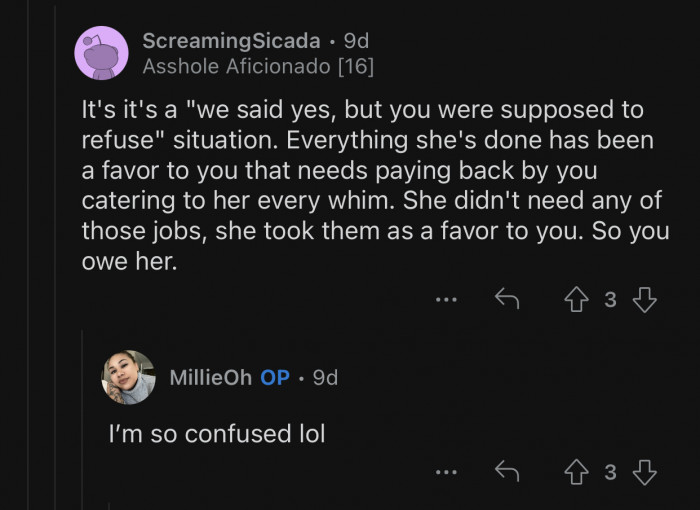
Task: Go to MillieOh's profile via username
Action: tap(210, 377)
